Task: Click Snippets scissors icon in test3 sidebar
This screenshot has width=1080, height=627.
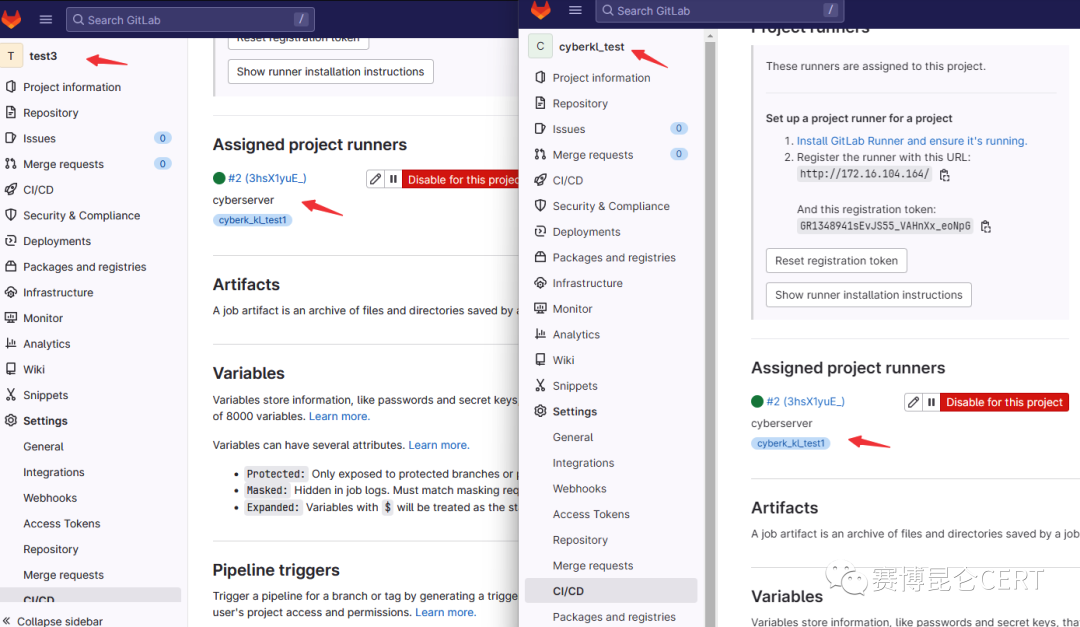Action: tap(10, 395)
